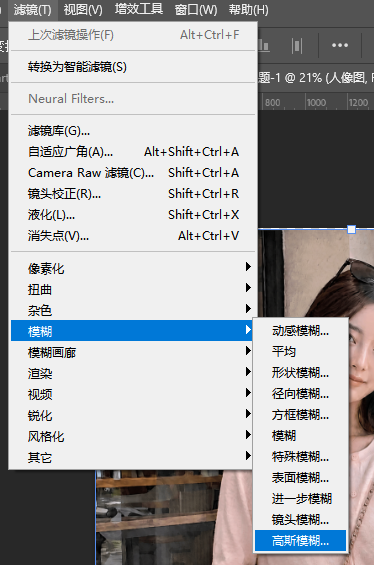Choose 镜头校正(R)... option
Screen dimensions: 374x565
133,194
